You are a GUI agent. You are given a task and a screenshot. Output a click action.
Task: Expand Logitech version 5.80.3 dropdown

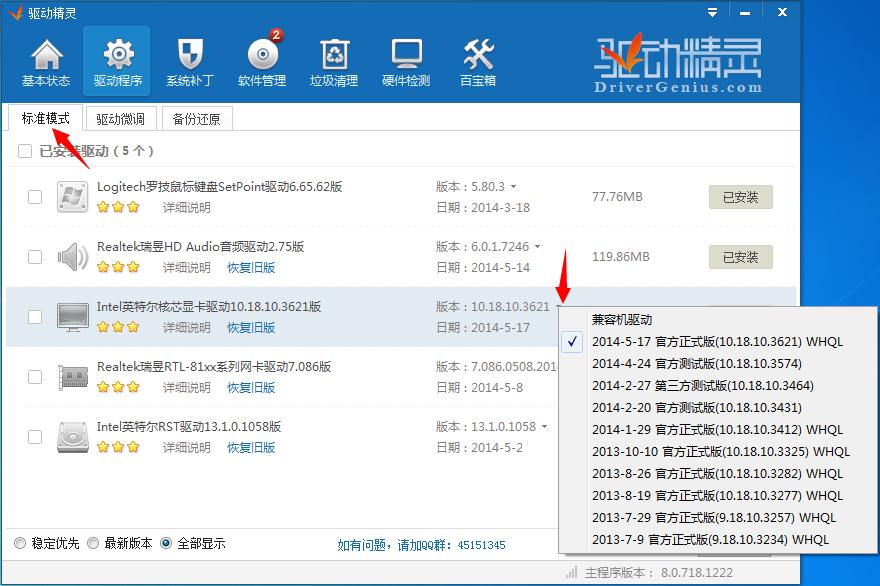coord(514,187)
